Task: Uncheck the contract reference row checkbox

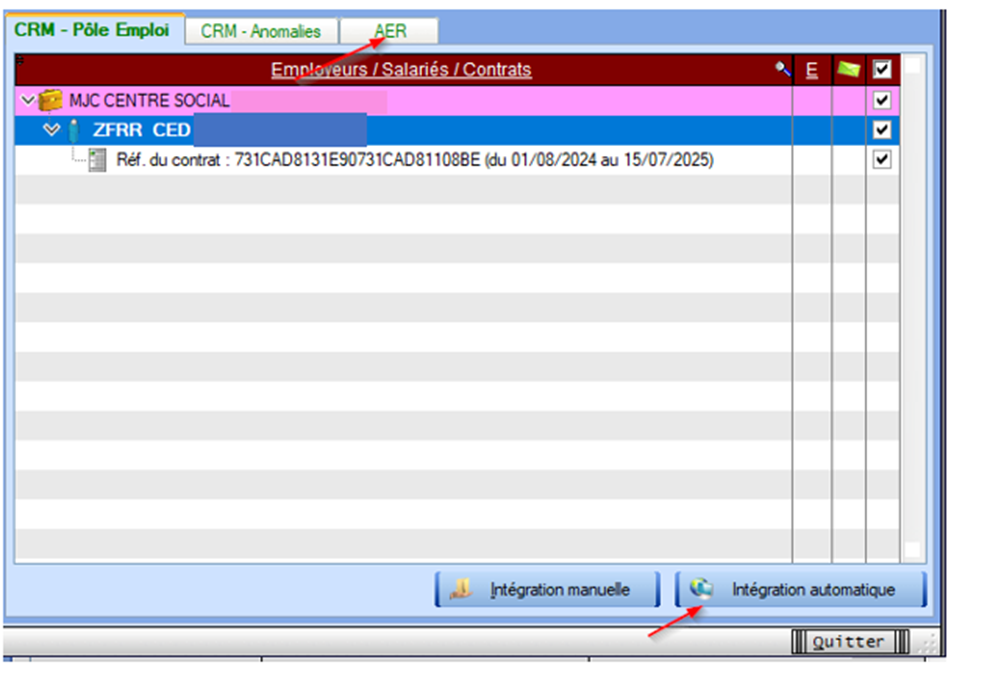Action: pyautogui.click(x=881, y=159)
